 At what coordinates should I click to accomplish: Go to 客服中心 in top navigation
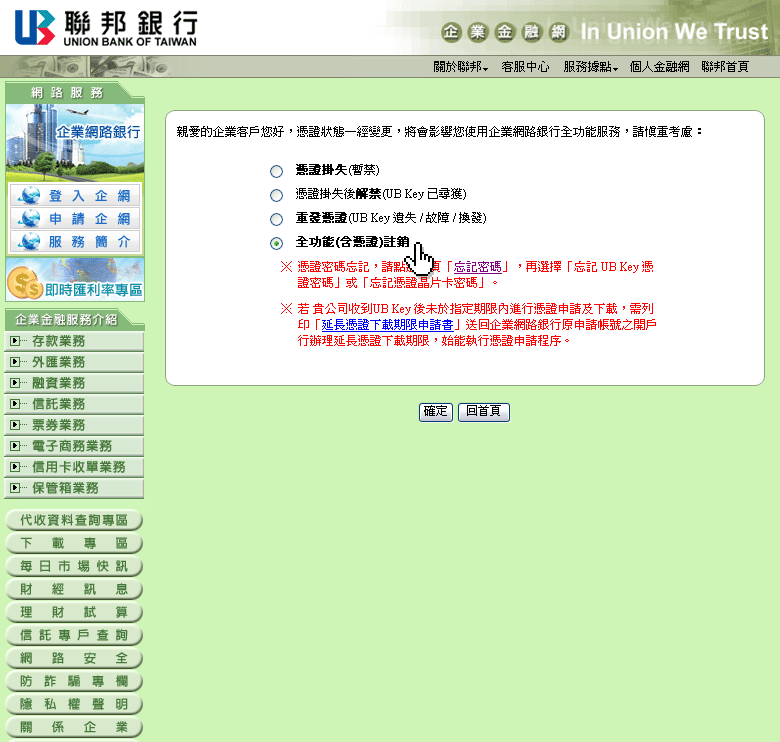pyautogui.click(x=525, y=67)
